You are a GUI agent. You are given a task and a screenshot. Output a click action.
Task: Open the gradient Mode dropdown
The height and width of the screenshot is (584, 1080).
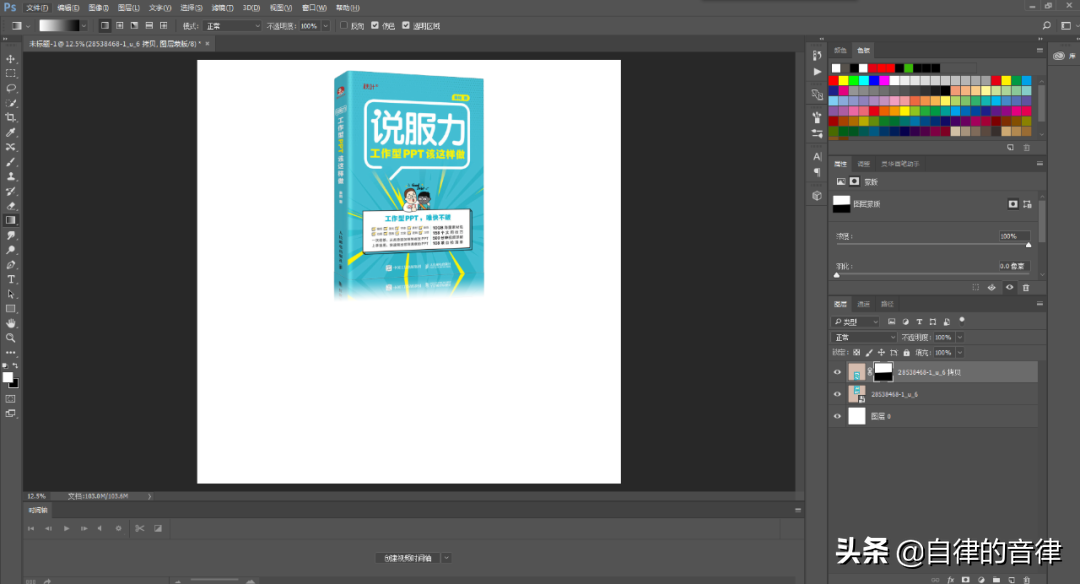point(233,25)
